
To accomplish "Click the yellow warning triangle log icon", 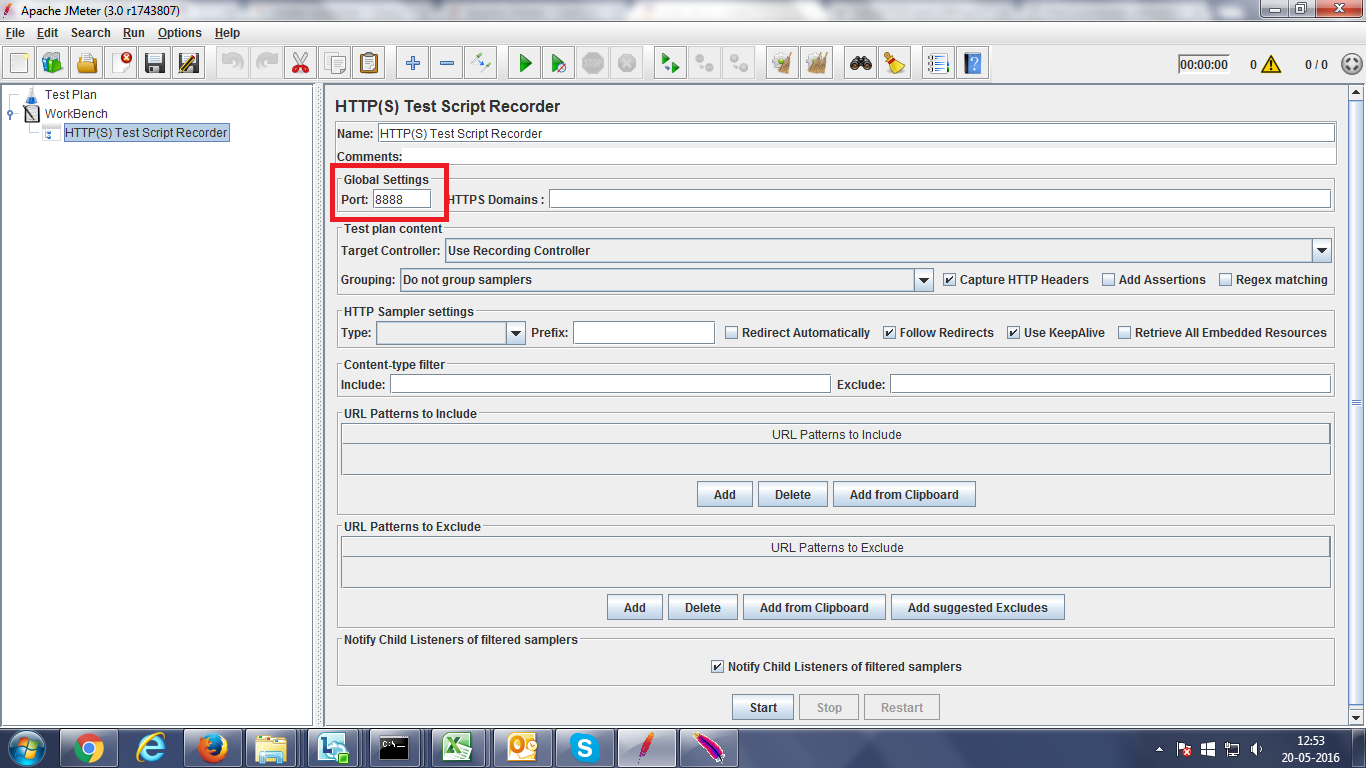I will (1270, 64).
